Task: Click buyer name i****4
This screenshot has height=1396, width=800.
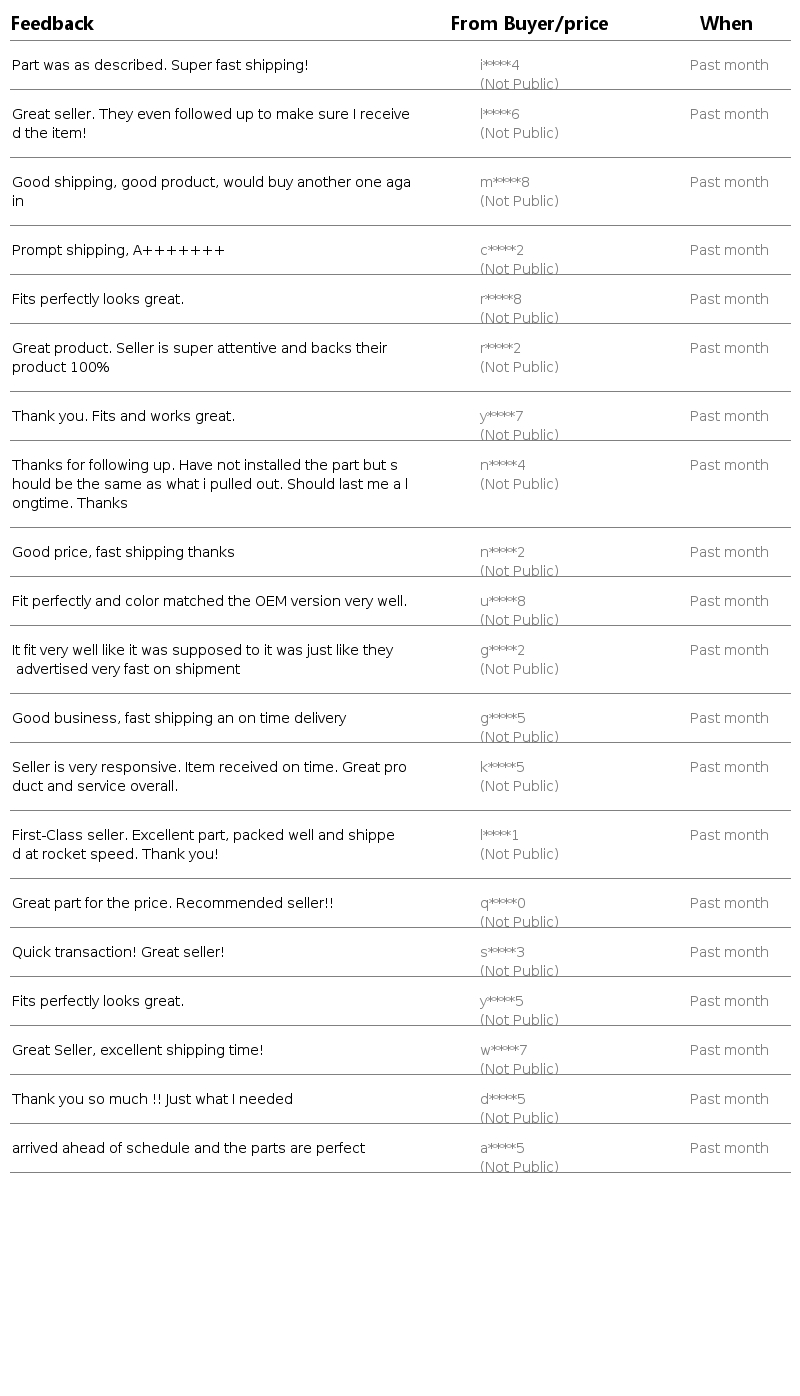Action: [x=500, y=65]
